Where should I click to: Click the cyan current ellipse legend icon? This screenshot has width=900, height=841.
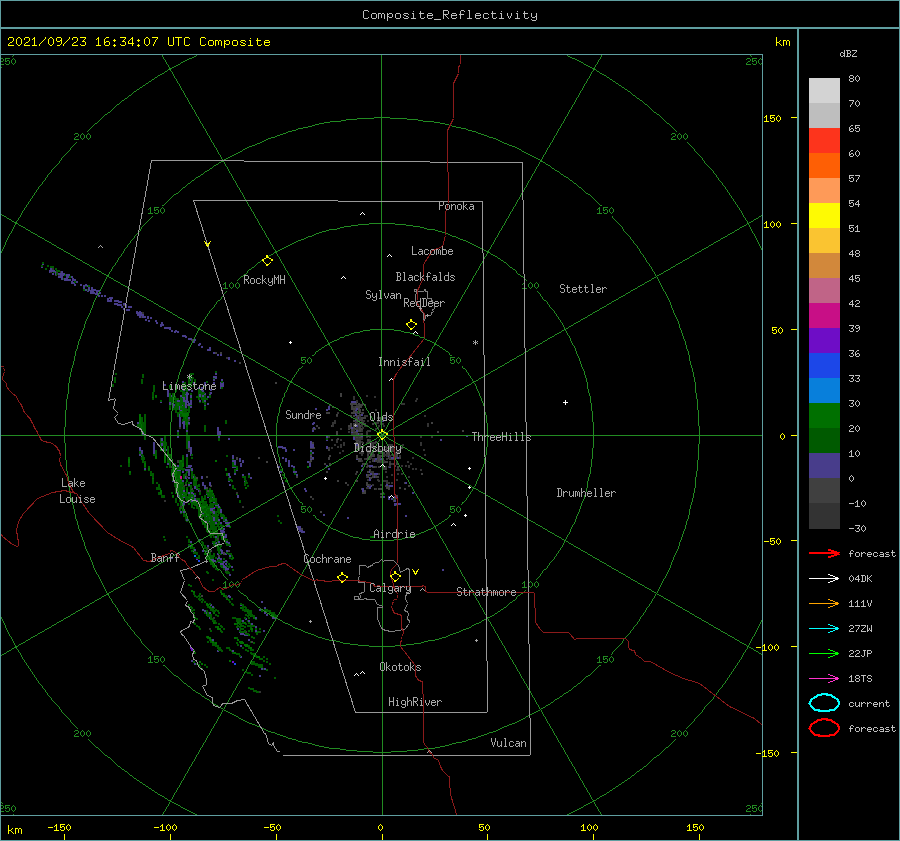[824, 703]
